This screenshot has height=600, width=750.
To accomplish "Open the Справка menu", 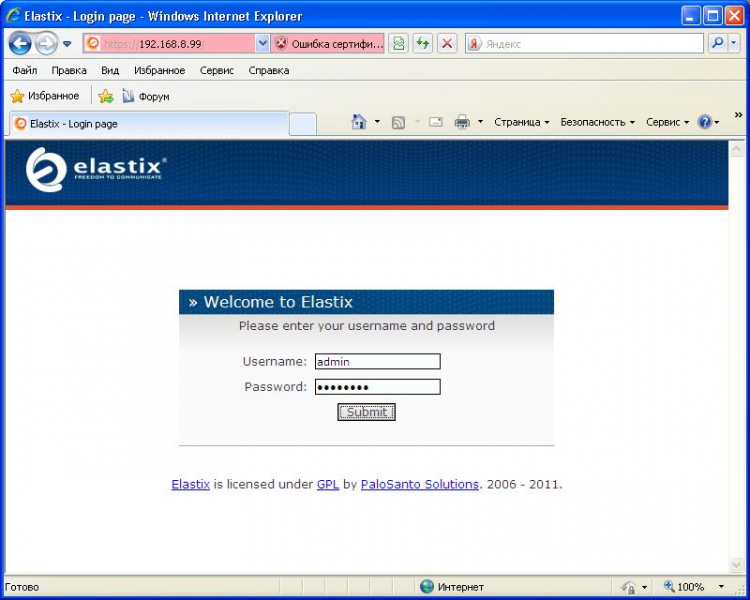I will click(268, 71).
